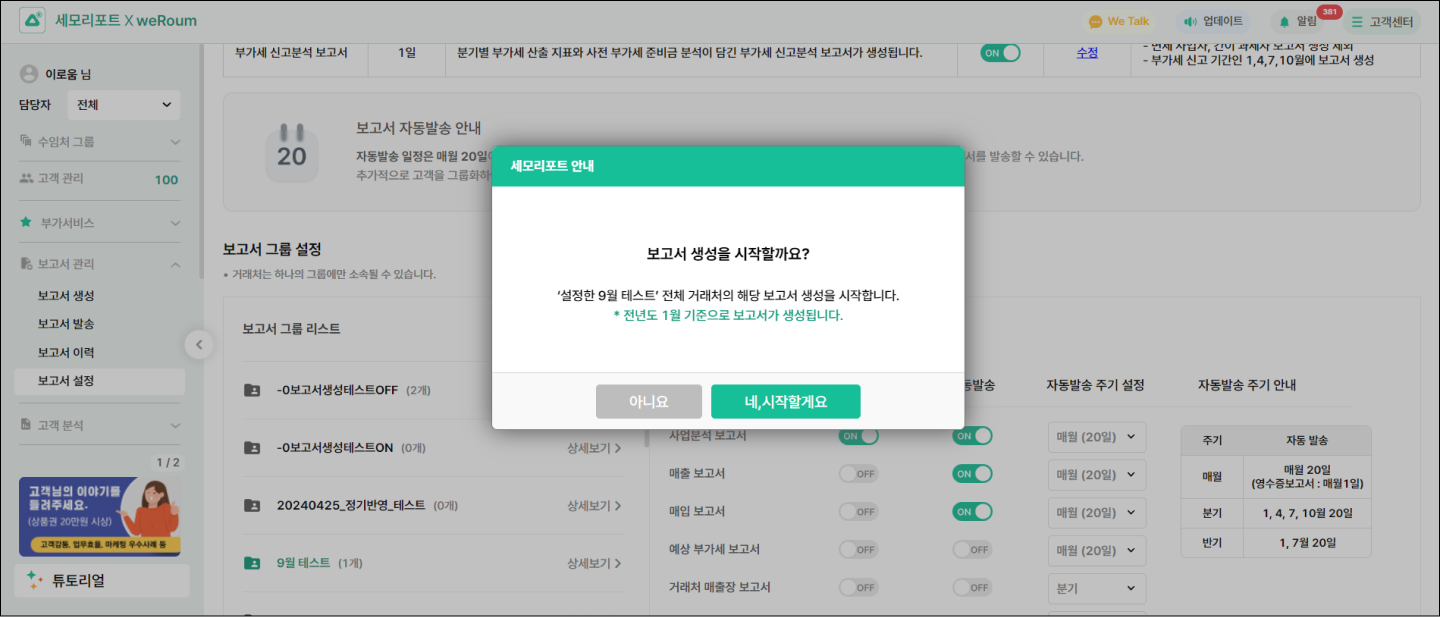Click the 세모리포트 logo icon
The height and width of the screenshot is (617, 1440).
click(32, 20)
